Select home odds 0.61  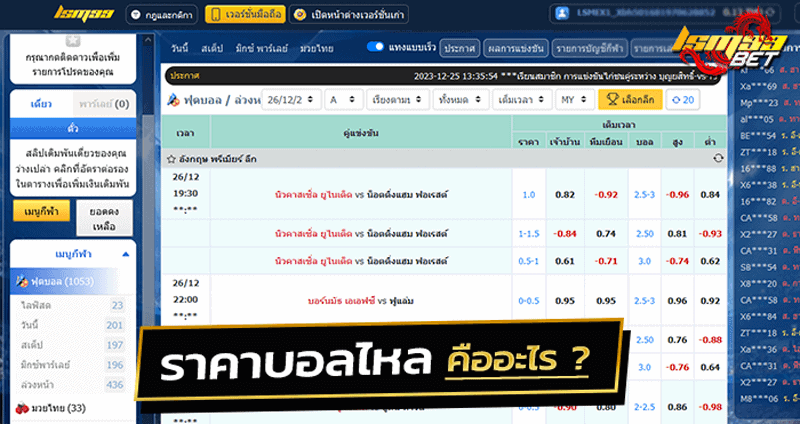click(565, 261)
